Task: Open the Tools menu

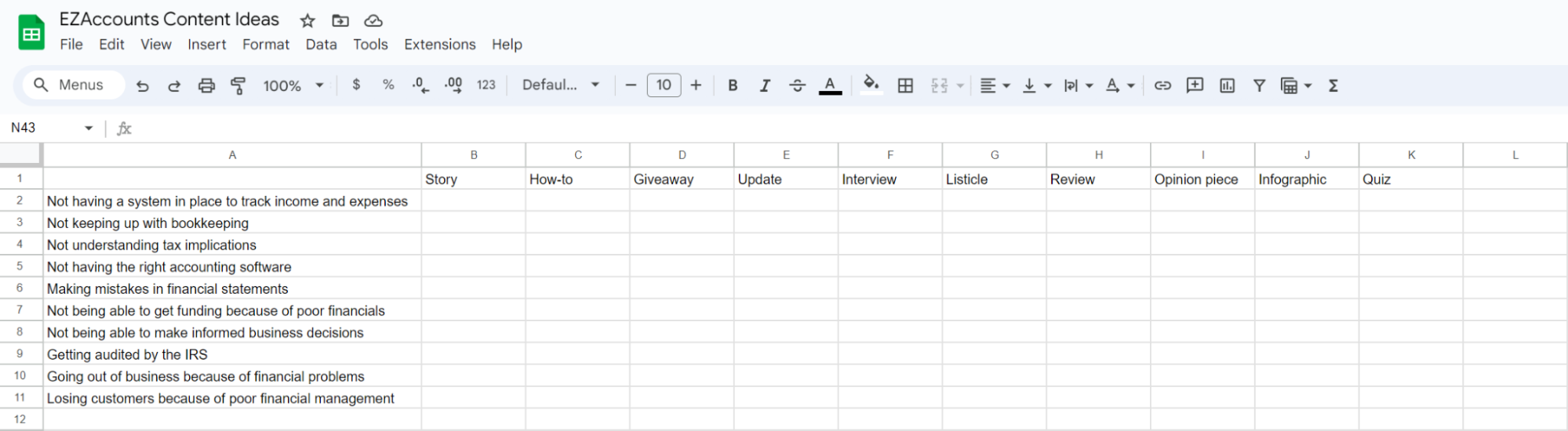Action: point(370,45)
